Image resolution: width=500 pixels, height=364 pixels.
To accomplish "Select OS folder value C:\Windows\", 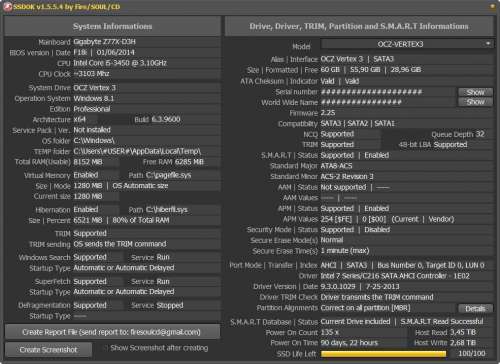I will [94, 140].
